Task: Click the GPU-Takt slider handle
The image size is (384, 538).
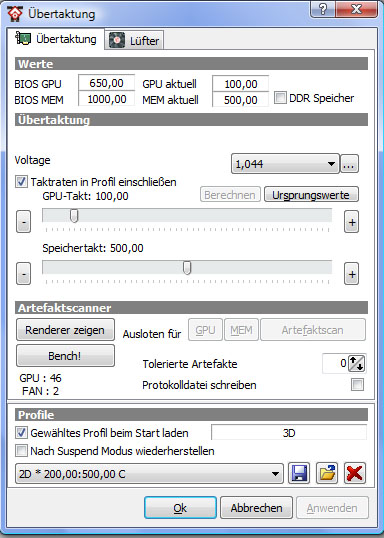Action: point(74,216)
